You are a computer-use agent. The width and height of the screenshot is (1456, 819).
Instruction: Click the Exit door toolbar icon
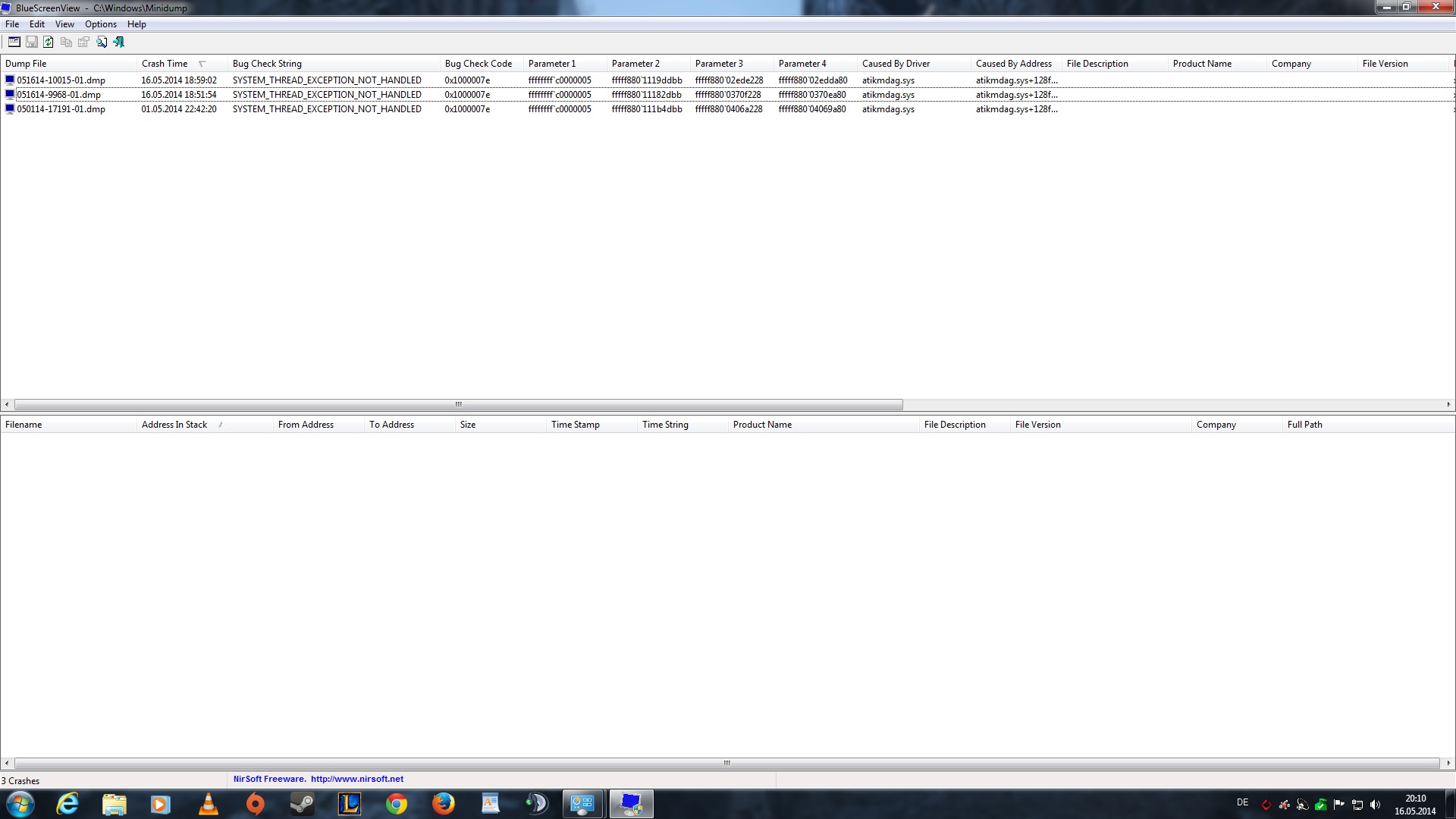[x=119, y=42]
